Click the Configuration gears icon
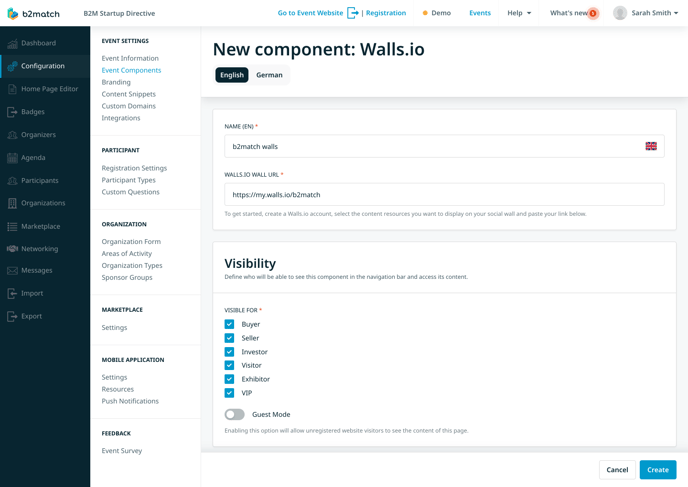Screen dimensions: 688x487 (12, 66)
